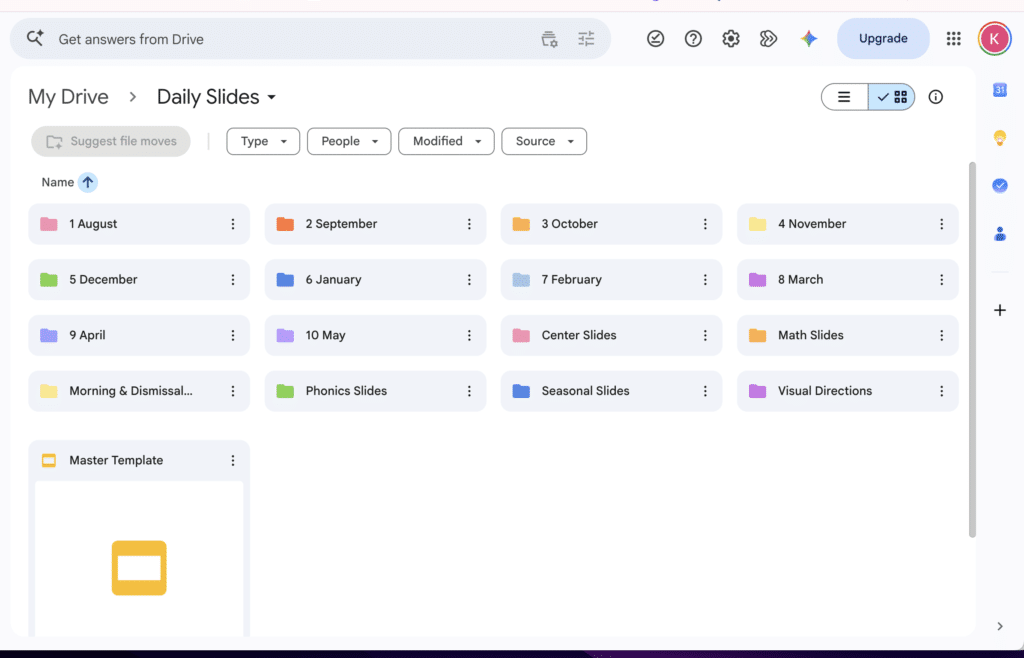Select the 5 December folder
This screenshot has width=1024, height=658.
click(139, 279)
